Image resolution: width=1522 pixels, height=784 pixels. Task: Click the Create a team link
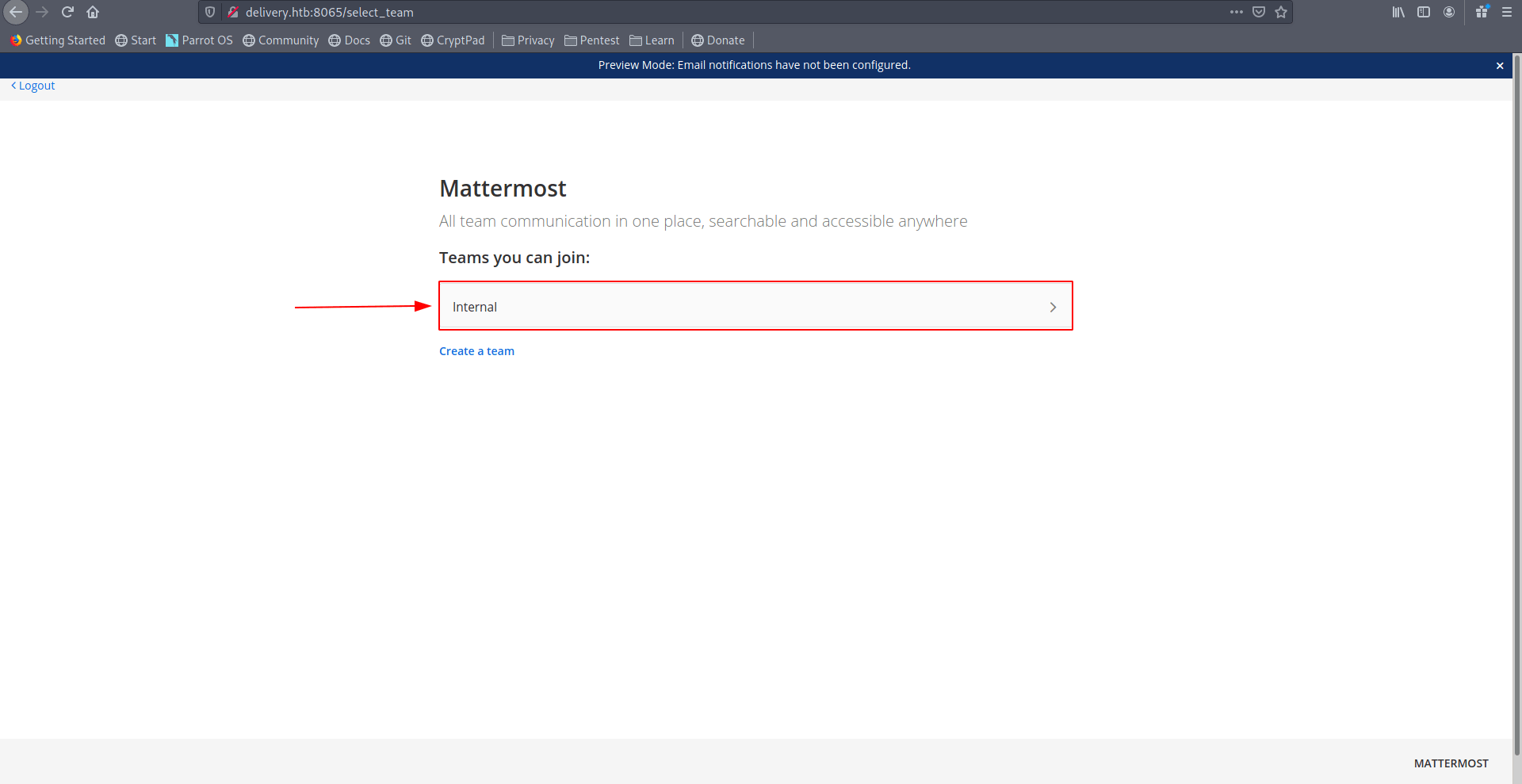(476, 351)
